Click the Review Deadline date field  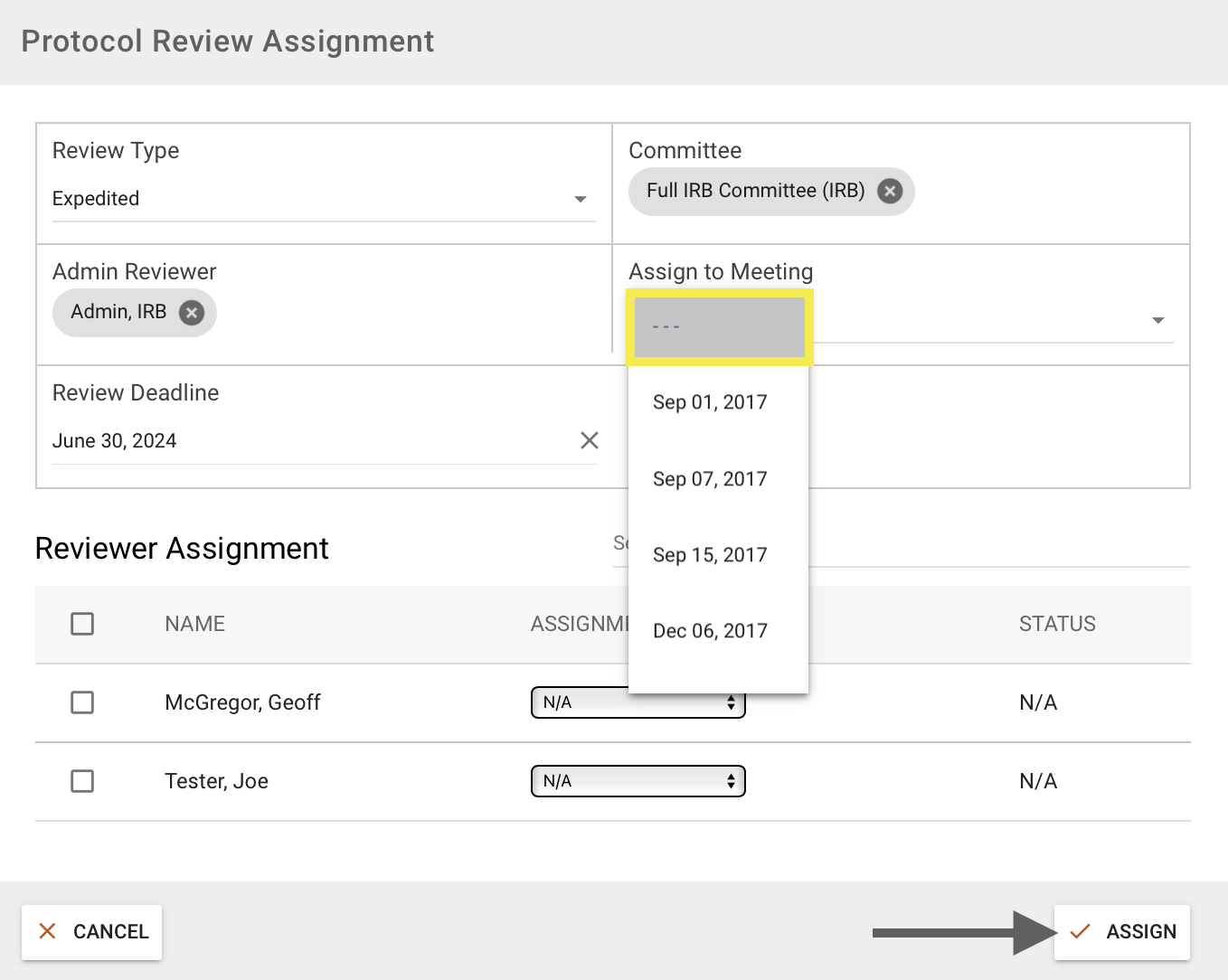point(307,441)
